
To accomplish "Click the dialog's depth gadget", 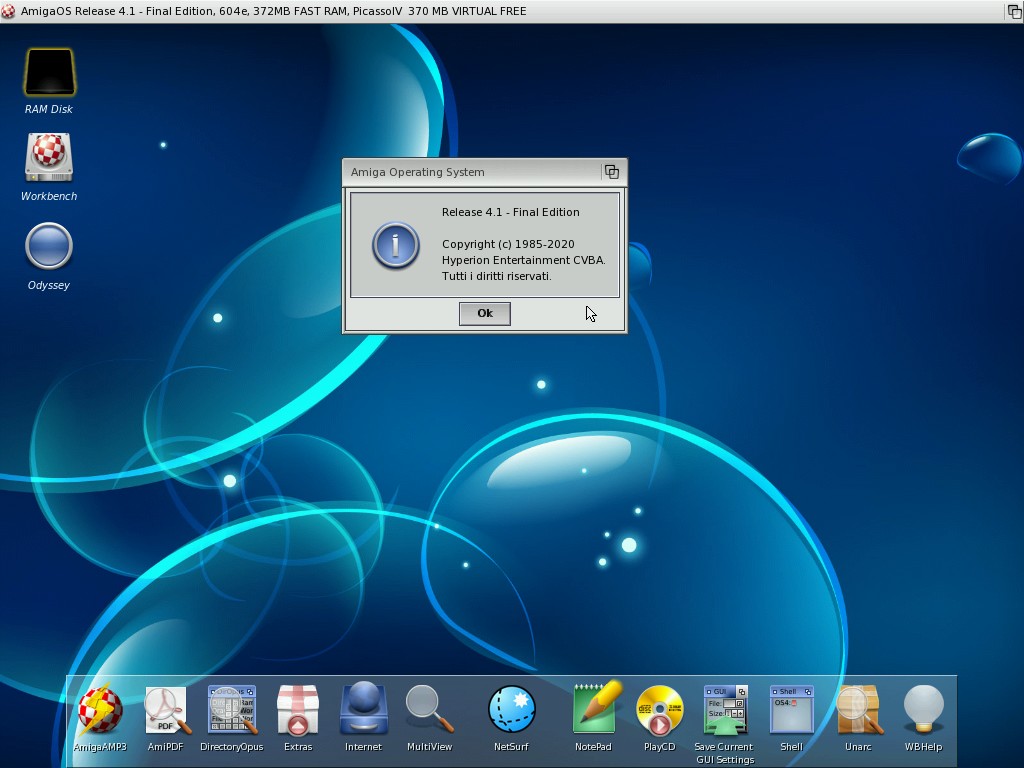I will click(611, 172).
